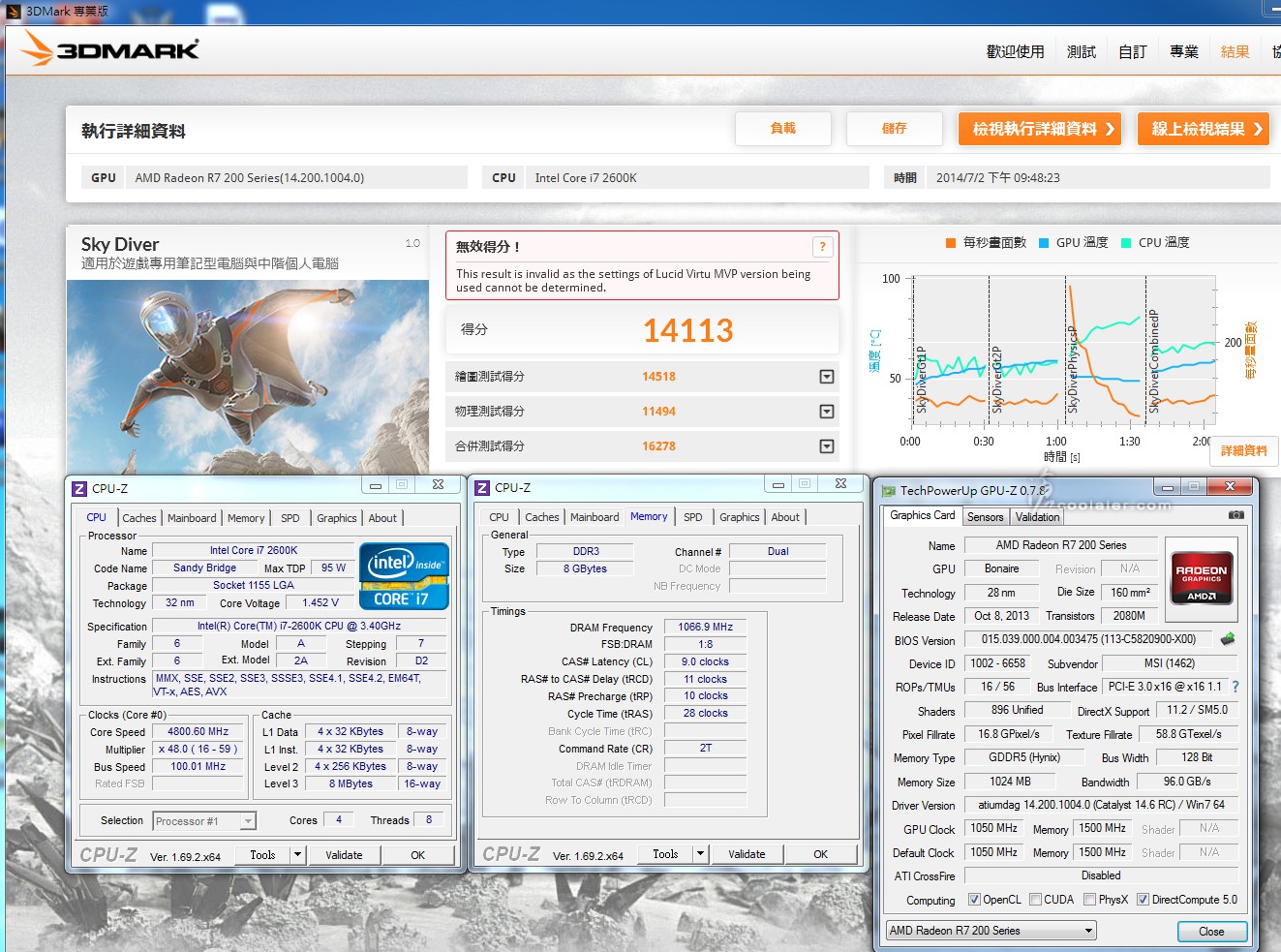1281x952 pixels.
Task: Click the Core Speed 4800.60 MHz field
Action: click(x=198, y=732)
